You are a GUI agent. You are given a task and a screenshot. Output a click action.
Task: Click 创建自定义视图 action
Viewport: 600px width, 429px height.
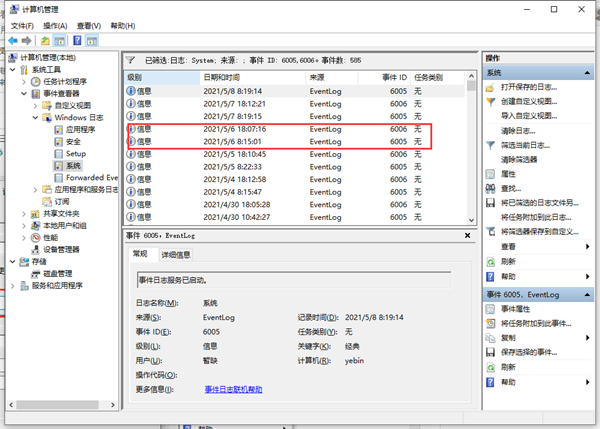click(x=529, y=102)
